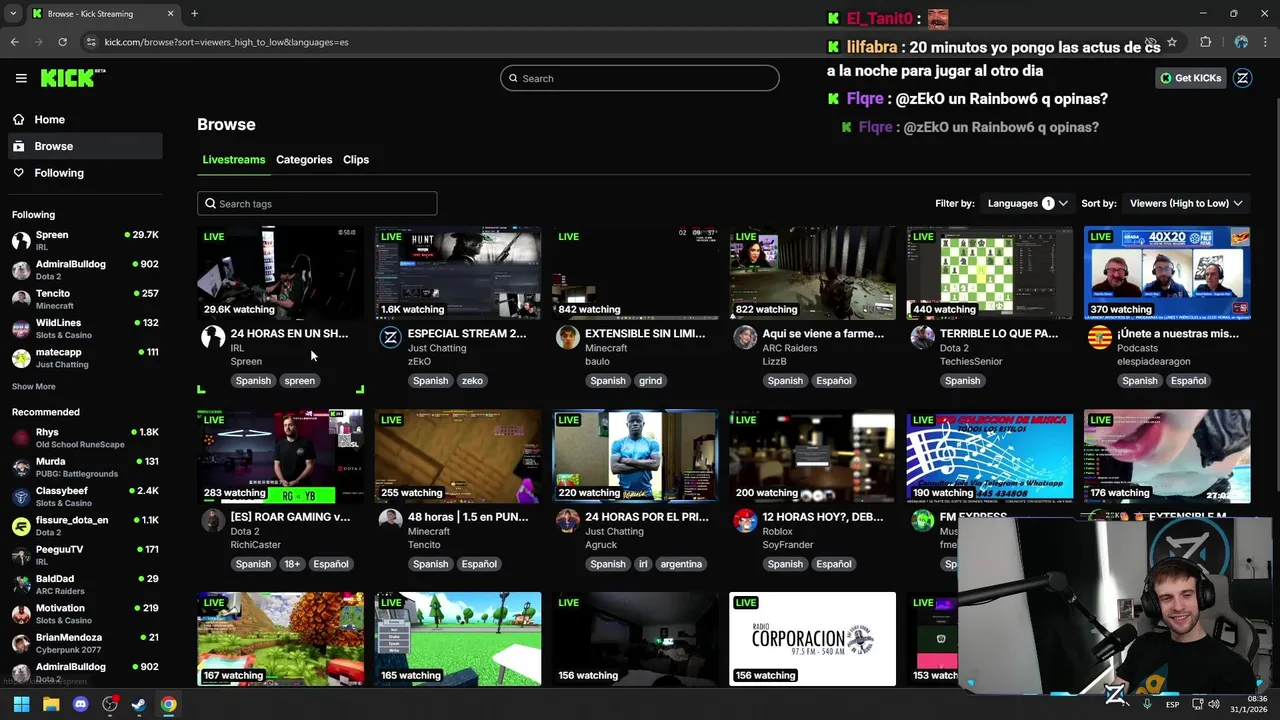The height and width of the screenshot is (720, 1280).
Task: Click the 'grind' tag chip
Action: (x=650, y=381)
